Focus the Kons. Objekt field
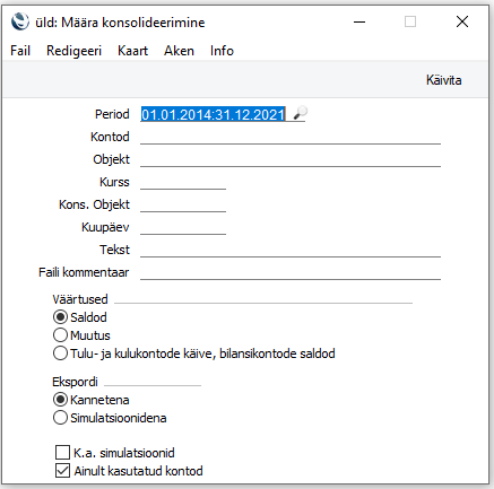This screenshot has height=489, width=494. (x=183, y=204)
